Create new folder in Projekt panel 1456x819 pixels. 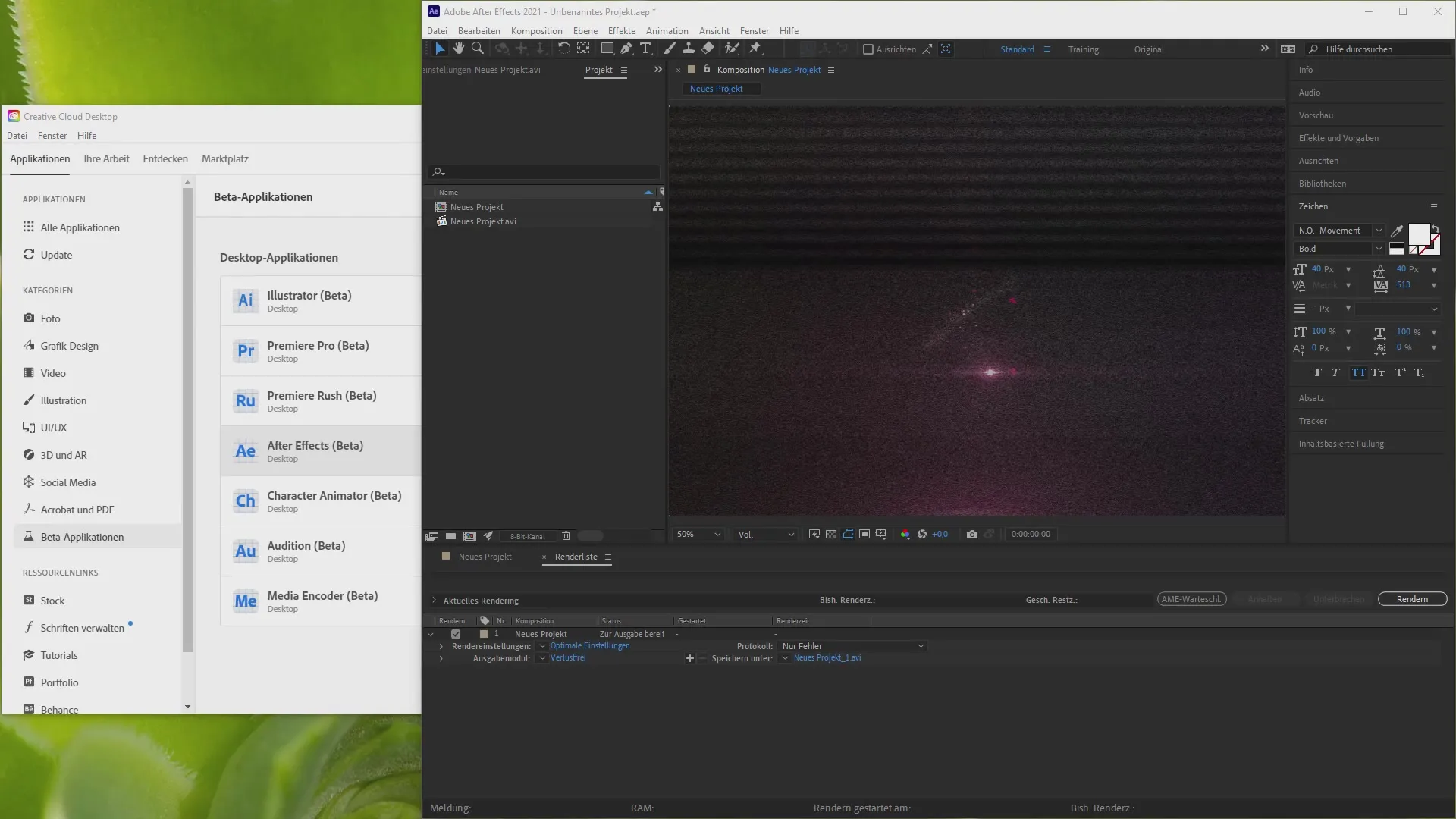tap(450, 536)
